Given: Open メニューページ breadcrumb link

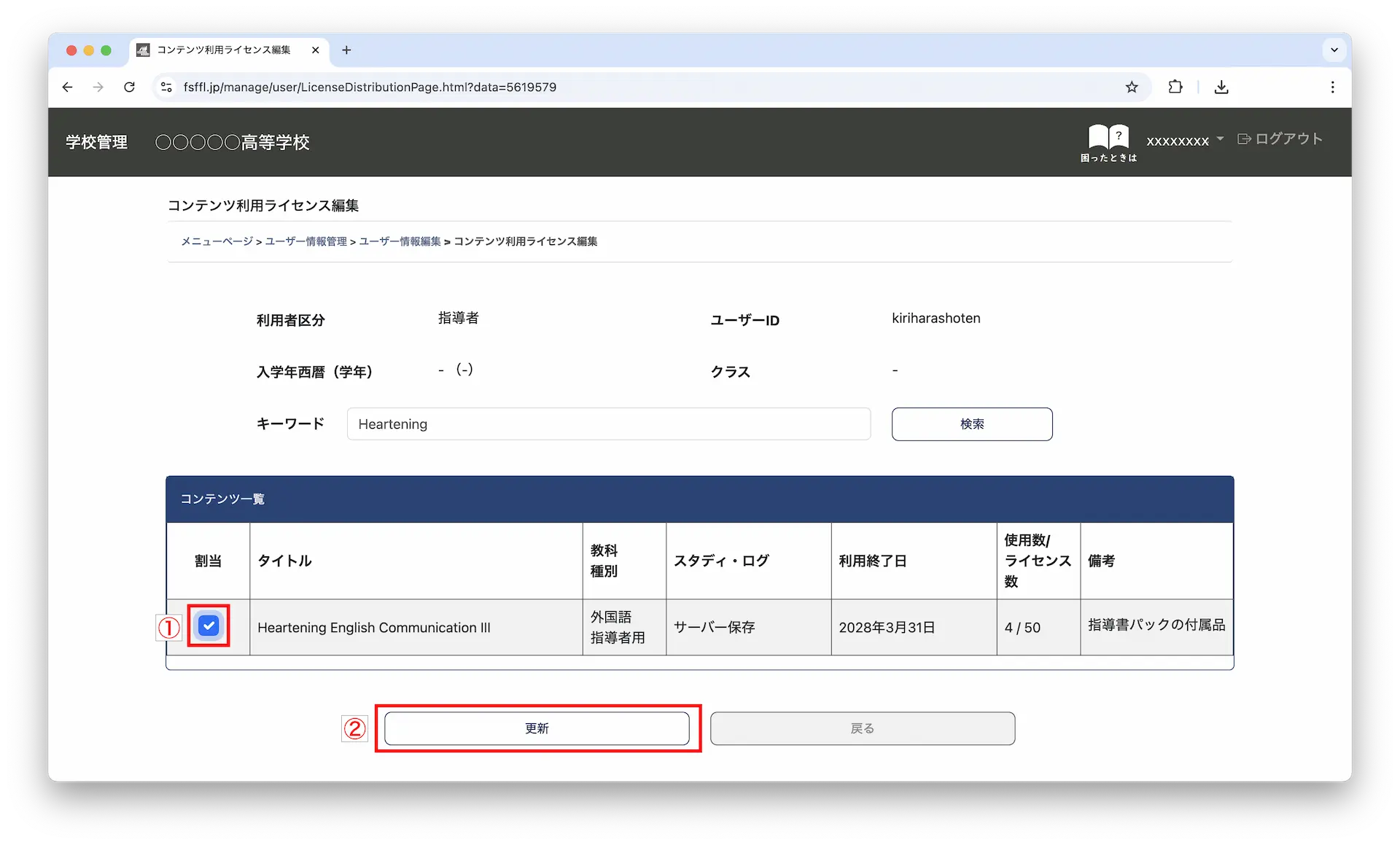Looking at the screenshot, I should tap(217, 241).
